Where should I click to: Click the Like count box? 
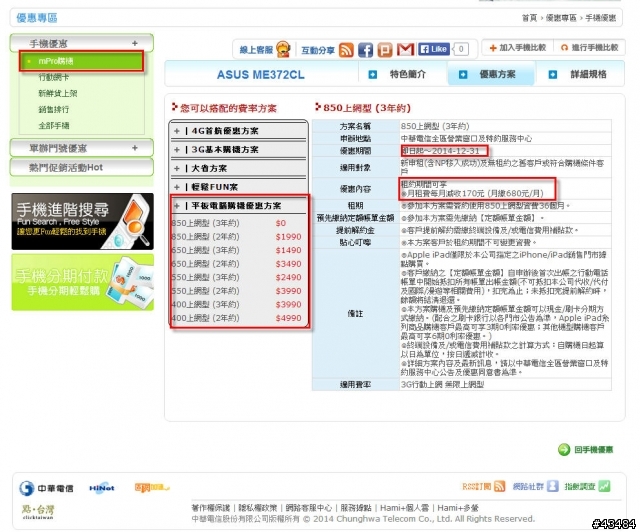[461, 49]
